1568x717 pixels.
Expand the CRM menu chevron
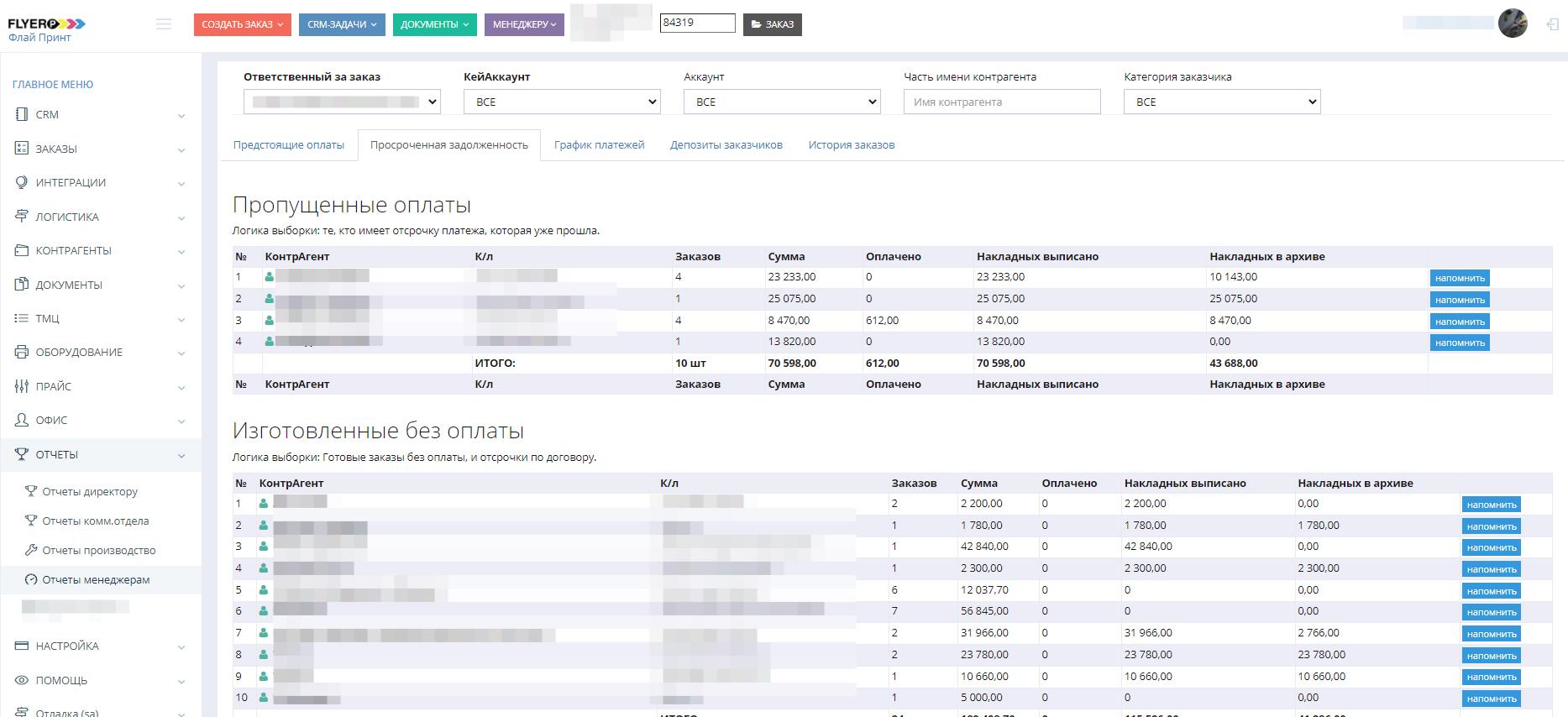[x=181, y=116]
